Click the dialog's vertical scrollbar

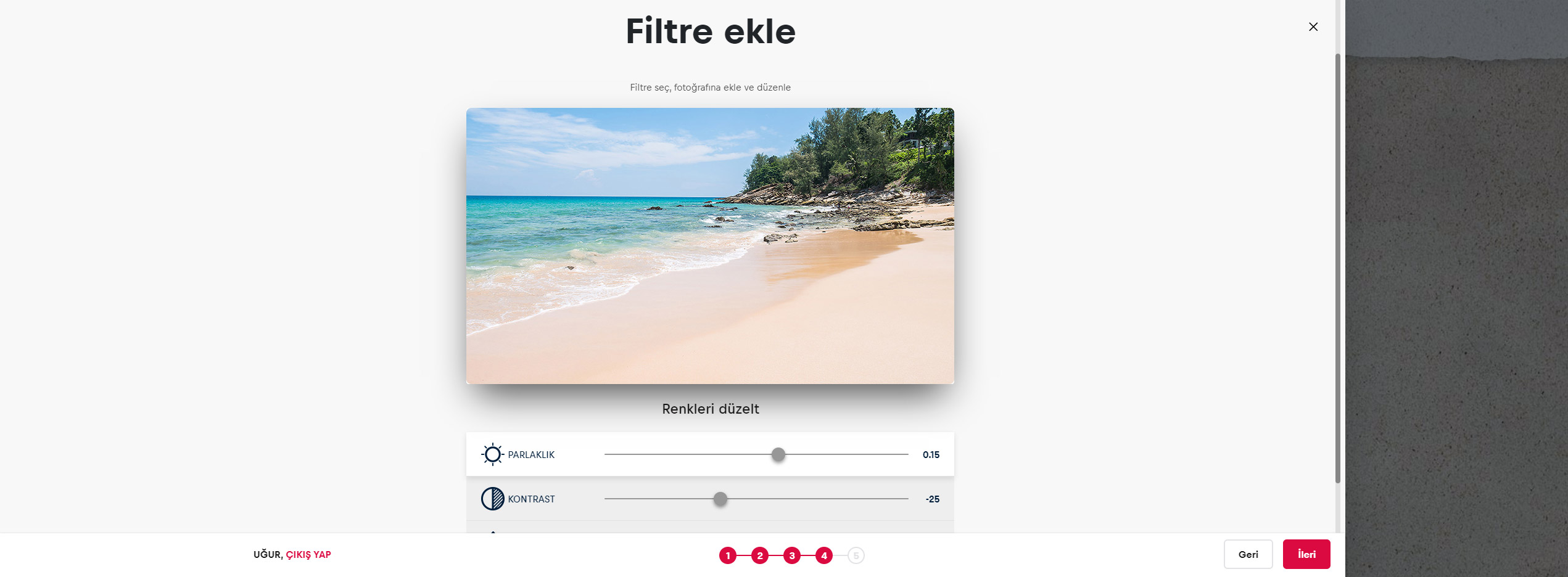click(x=1338, y=268)
